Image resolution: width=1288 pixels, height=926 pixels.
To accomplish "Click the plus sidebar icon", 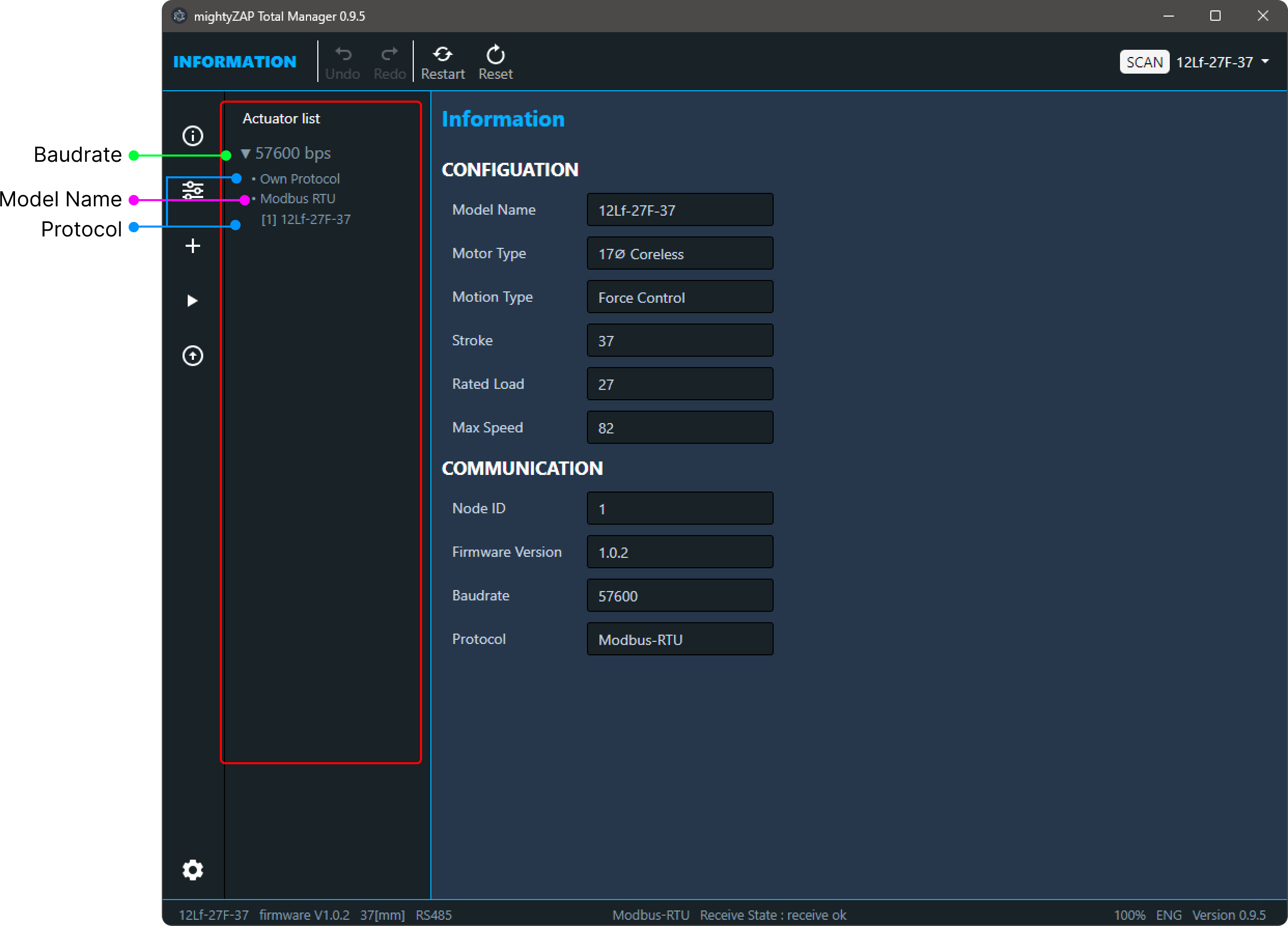I will pyautogui.click(x=192, y=246).
